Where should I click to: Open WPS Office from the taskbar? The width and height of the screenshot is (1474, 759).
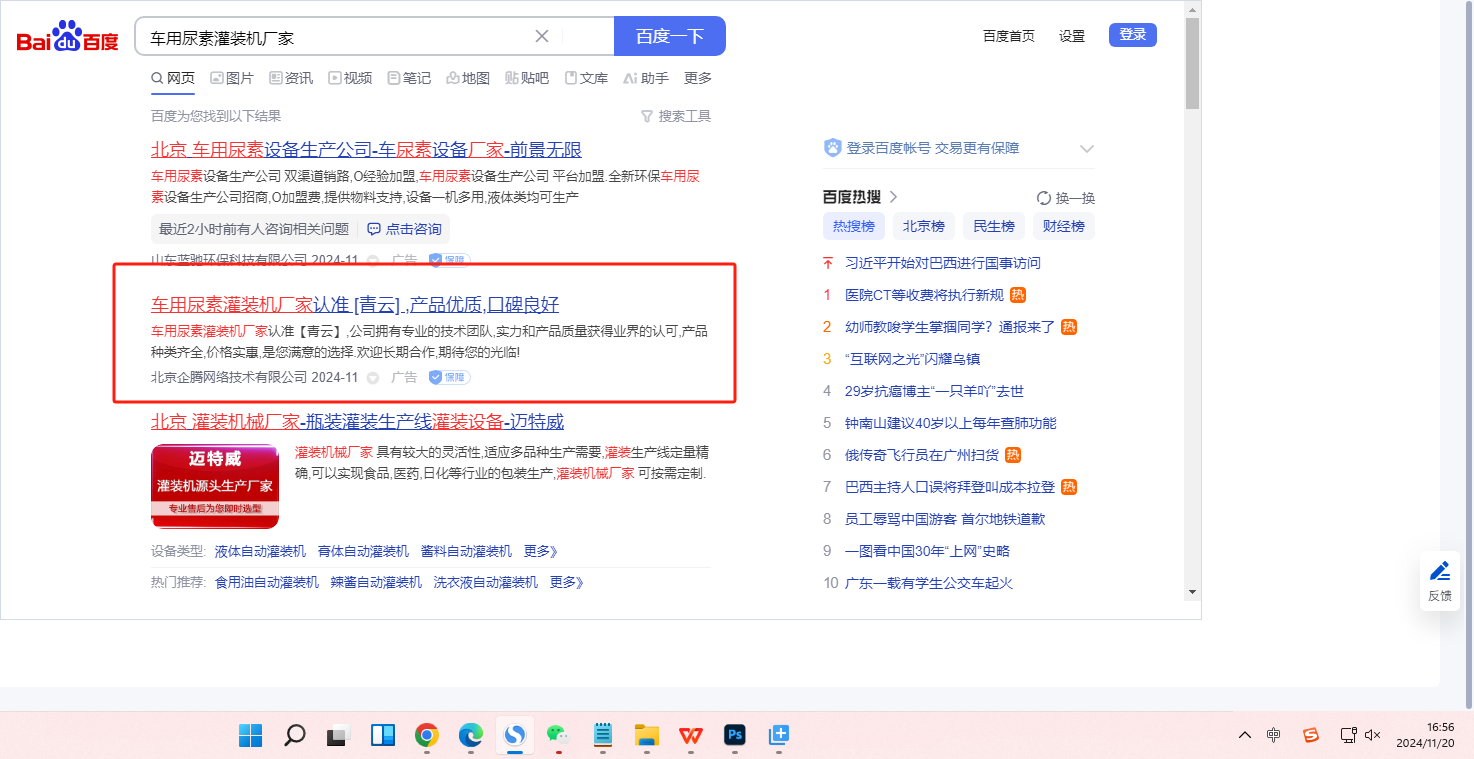point(690,736)
